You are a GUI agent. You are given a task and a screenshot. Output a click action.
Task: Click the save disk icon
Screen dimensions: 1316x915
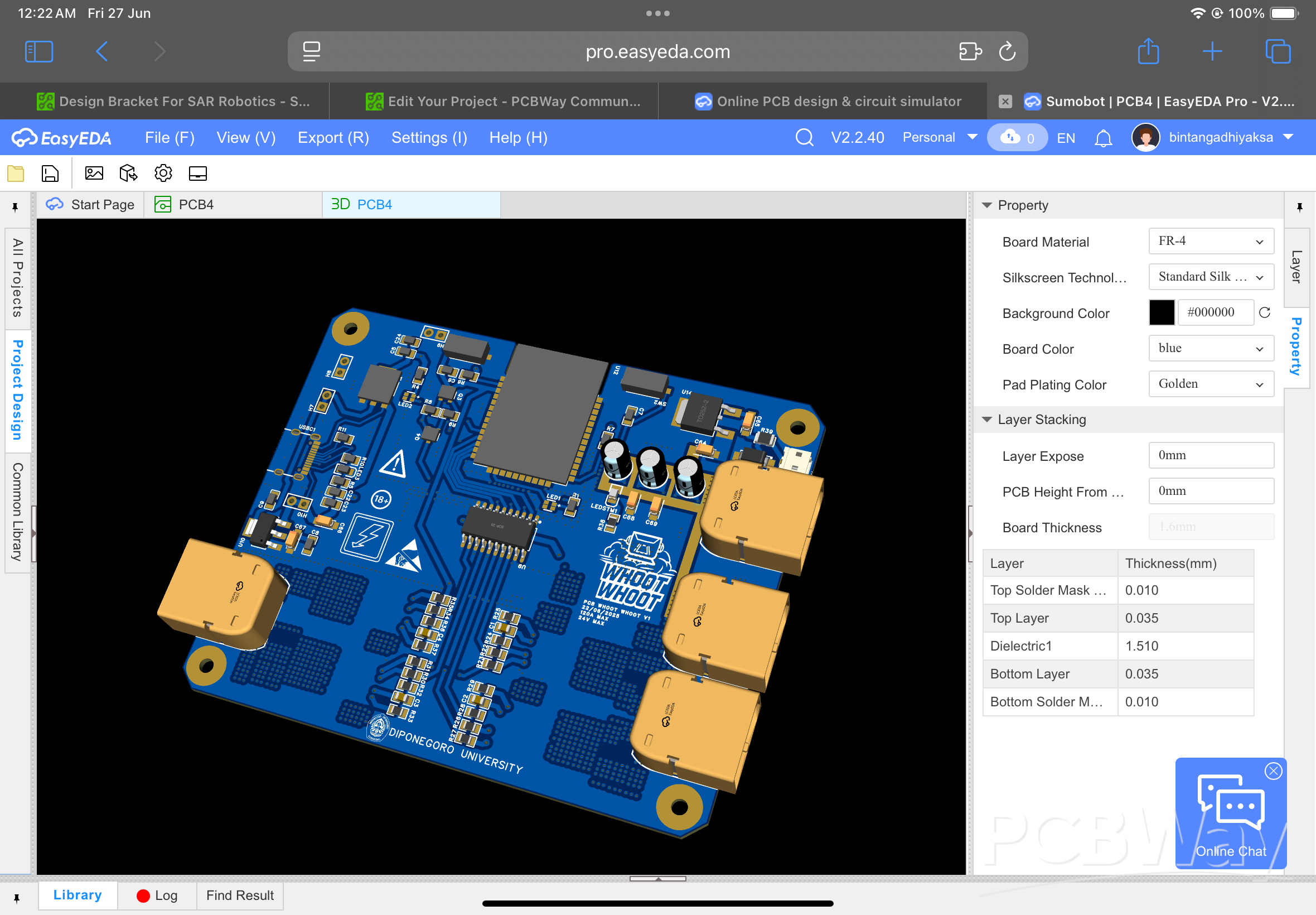coord(50,173)
